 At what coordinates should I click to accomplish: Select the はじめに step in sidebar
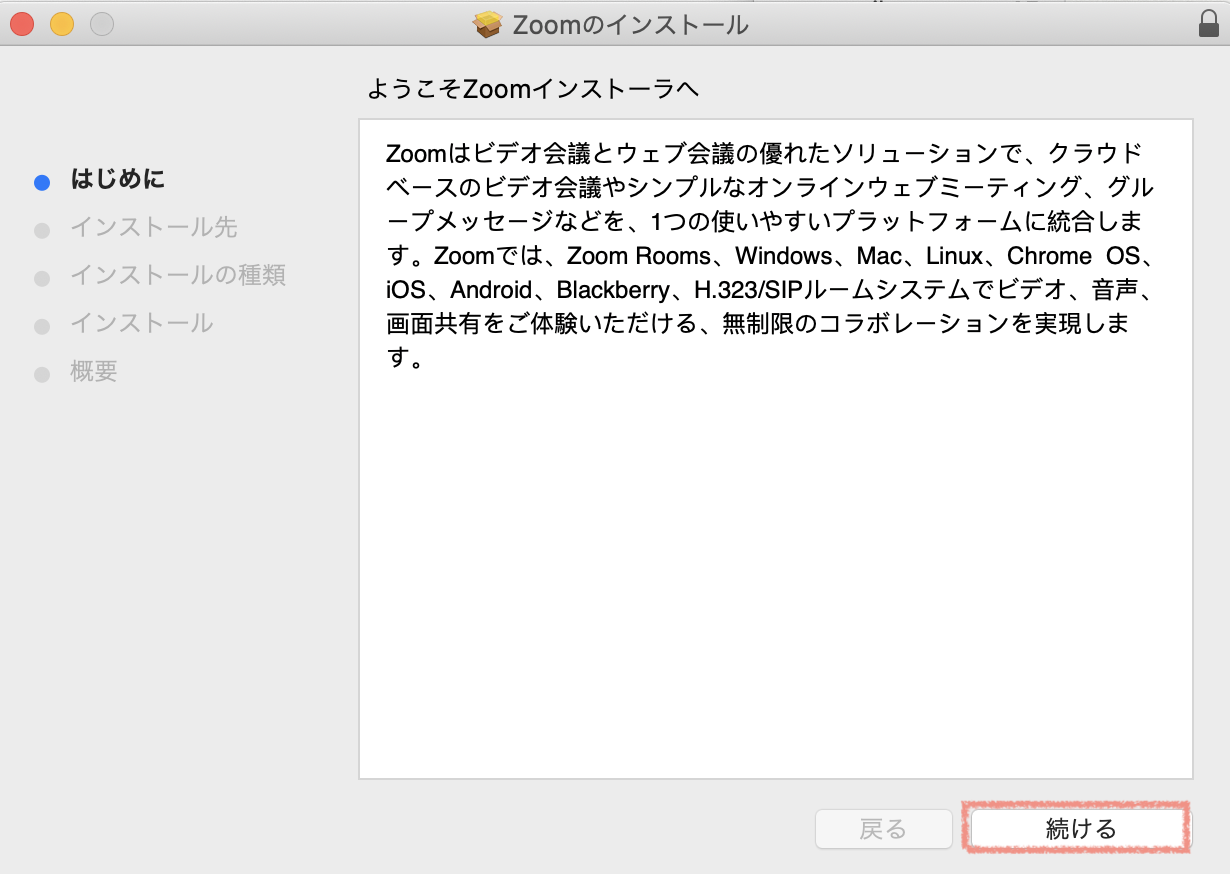118,180
